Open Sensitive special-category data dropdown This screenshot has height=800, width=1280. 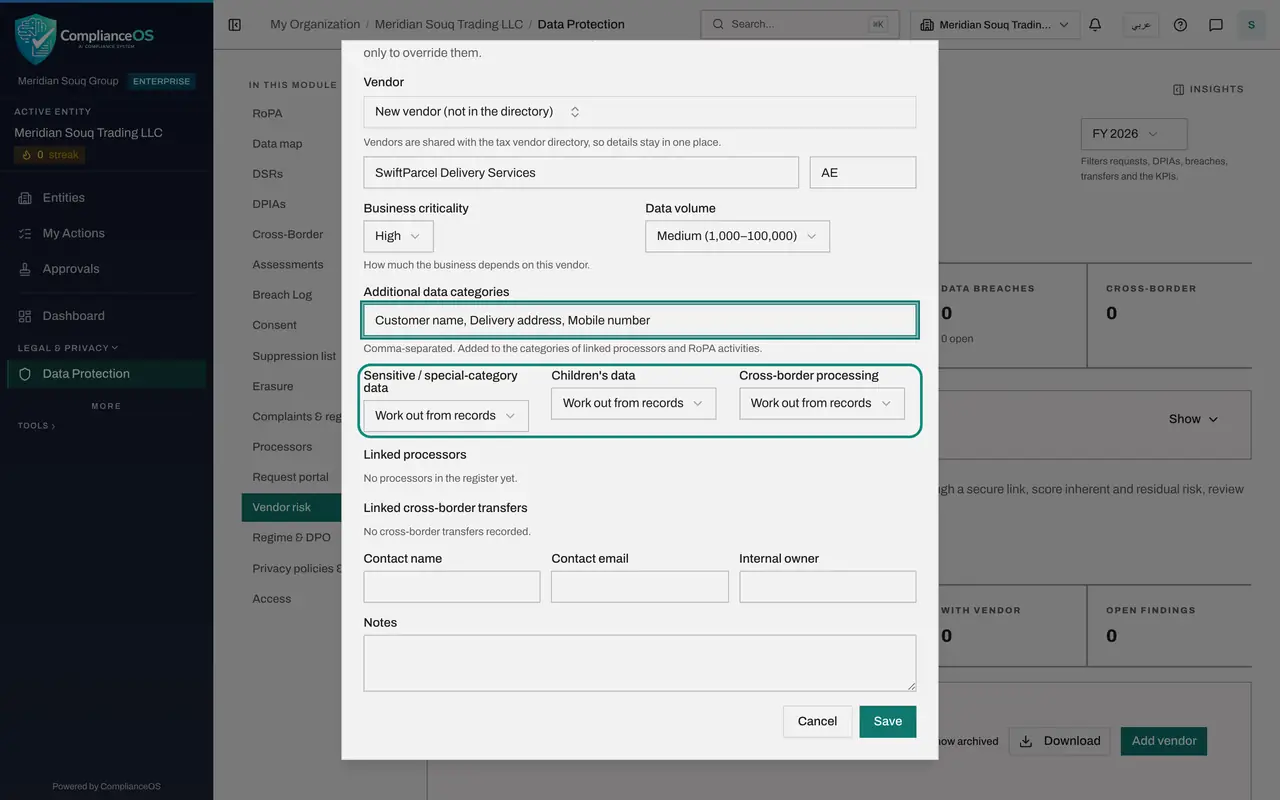click(446, 416)
